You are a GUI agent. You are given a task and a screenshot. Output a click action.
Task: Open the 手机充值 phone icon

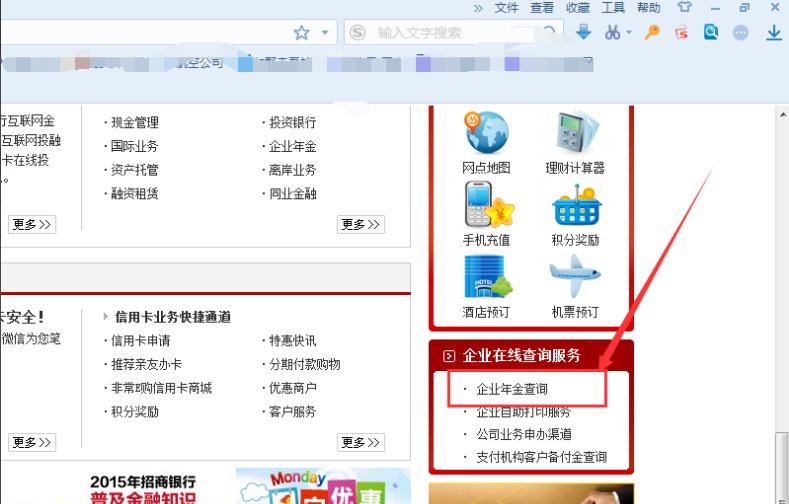click(489, 204)
